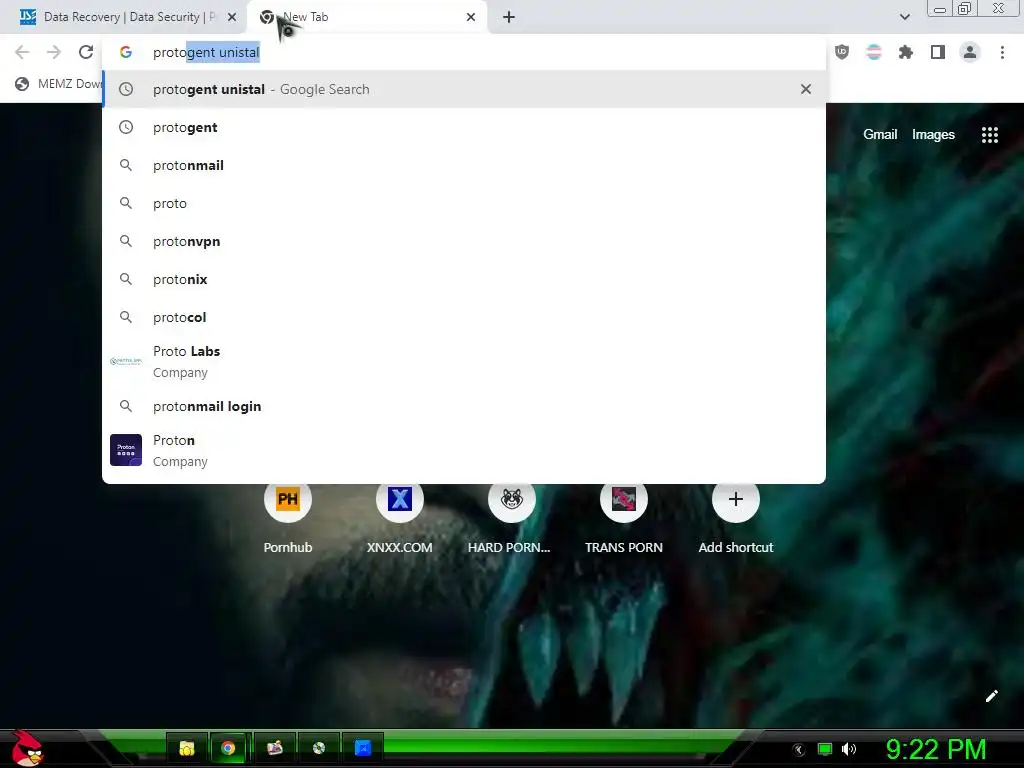1024x768 pixels.
Task: Click the Chrome taskbar icon
Action: [228, 748]
